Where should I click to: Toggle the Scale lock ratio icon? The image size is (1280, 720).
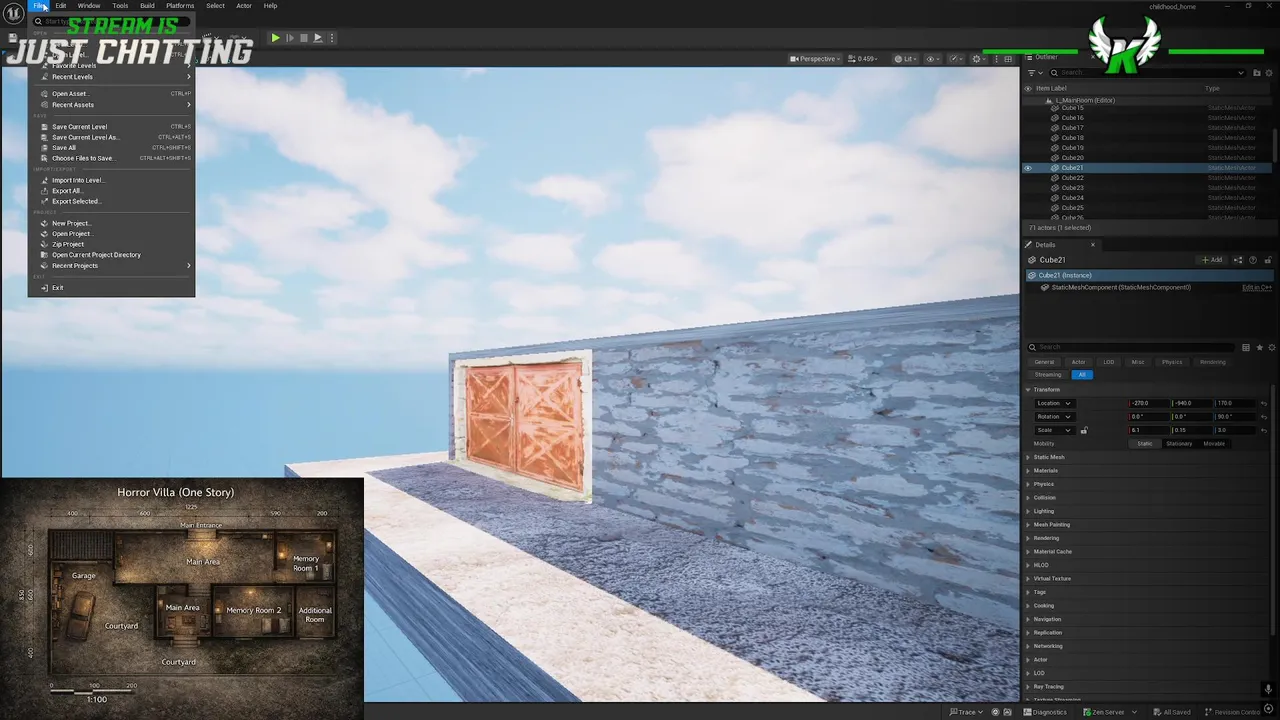pos(1084,430)
